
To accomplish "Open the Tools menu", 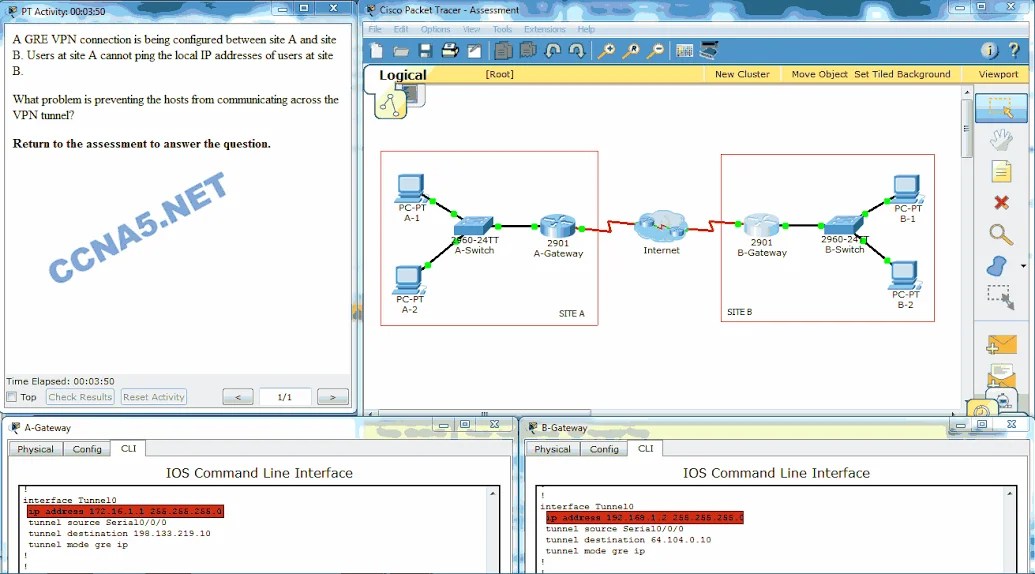I will point(502,29).
